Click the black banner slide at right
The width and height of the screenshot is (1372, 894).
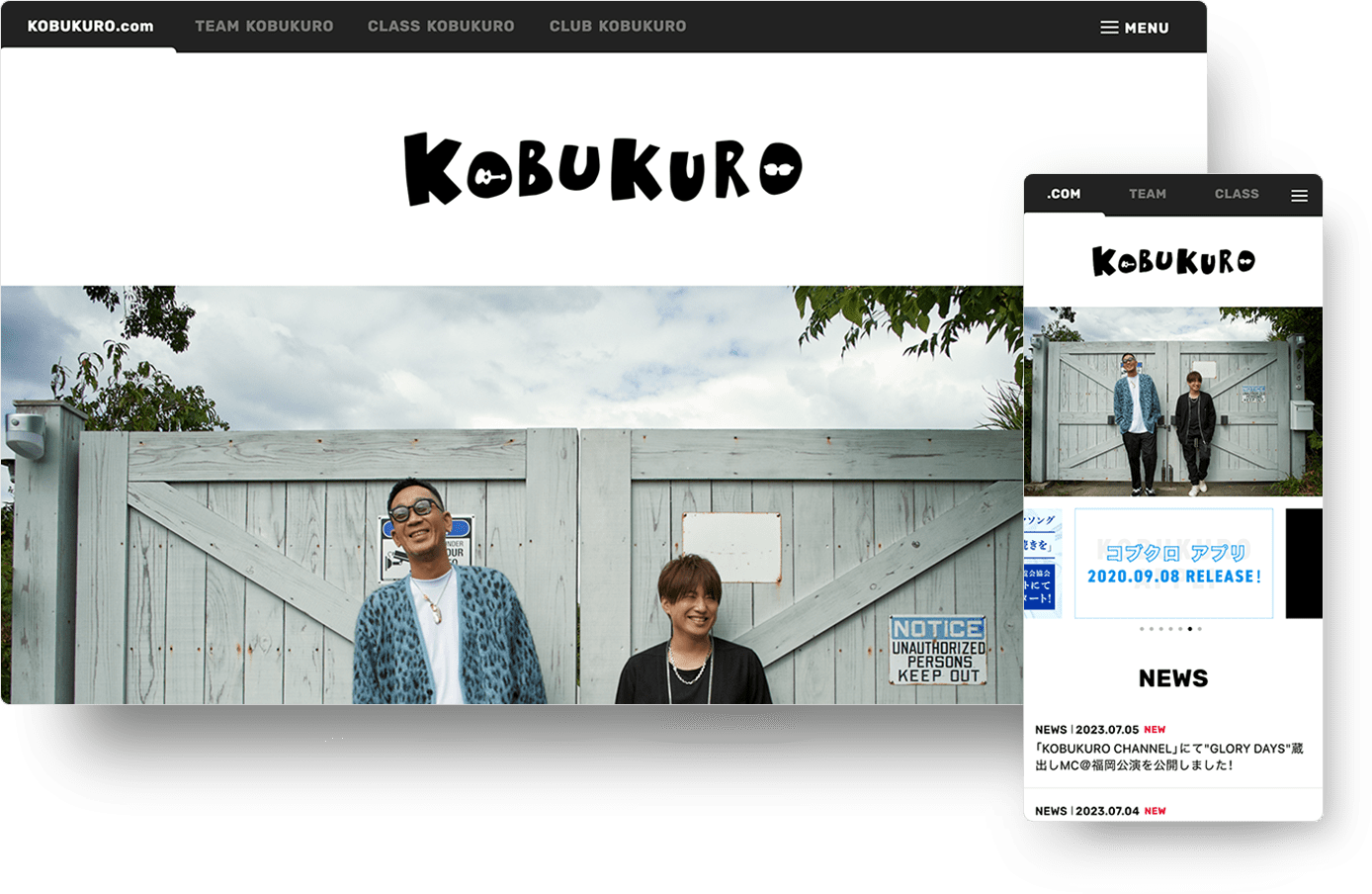1304,564
